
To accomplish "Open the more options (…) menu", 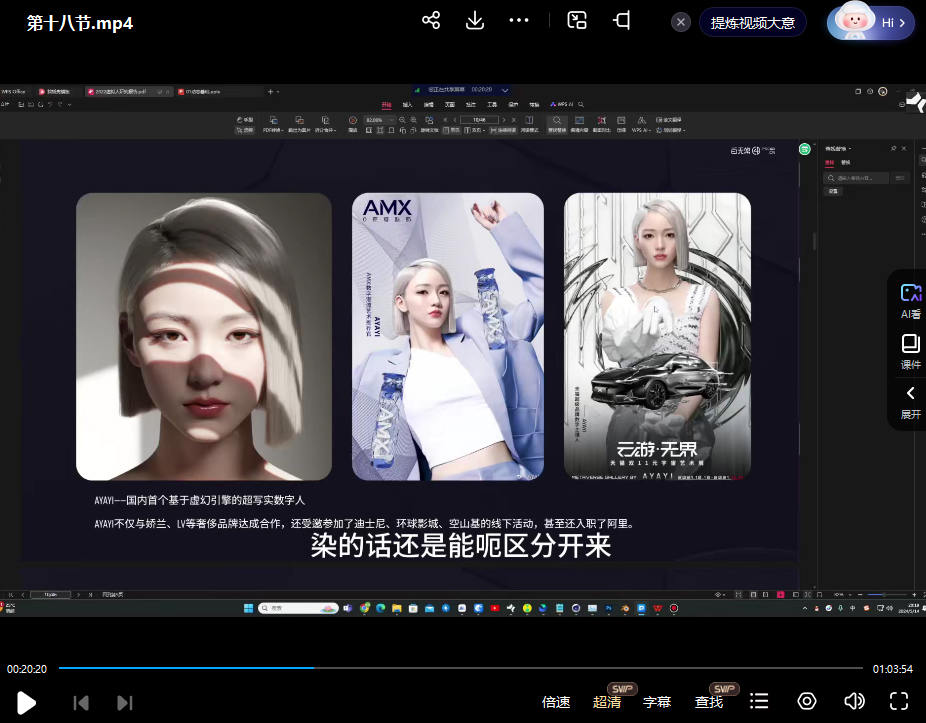I will point(518,20).
